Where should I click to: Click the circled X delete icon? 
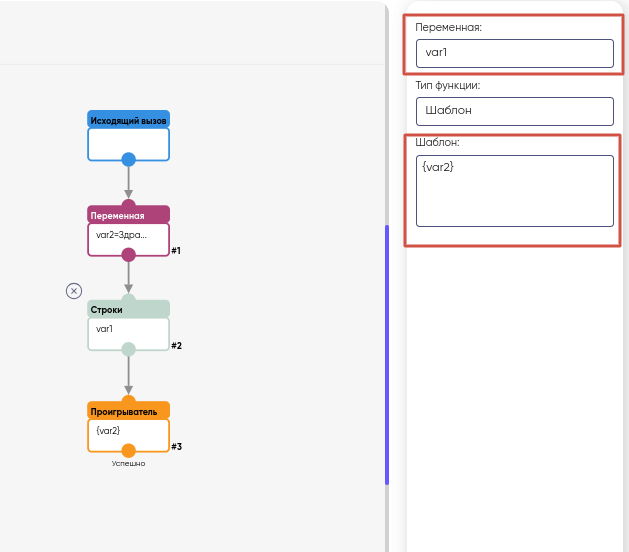tap(74, 290)
